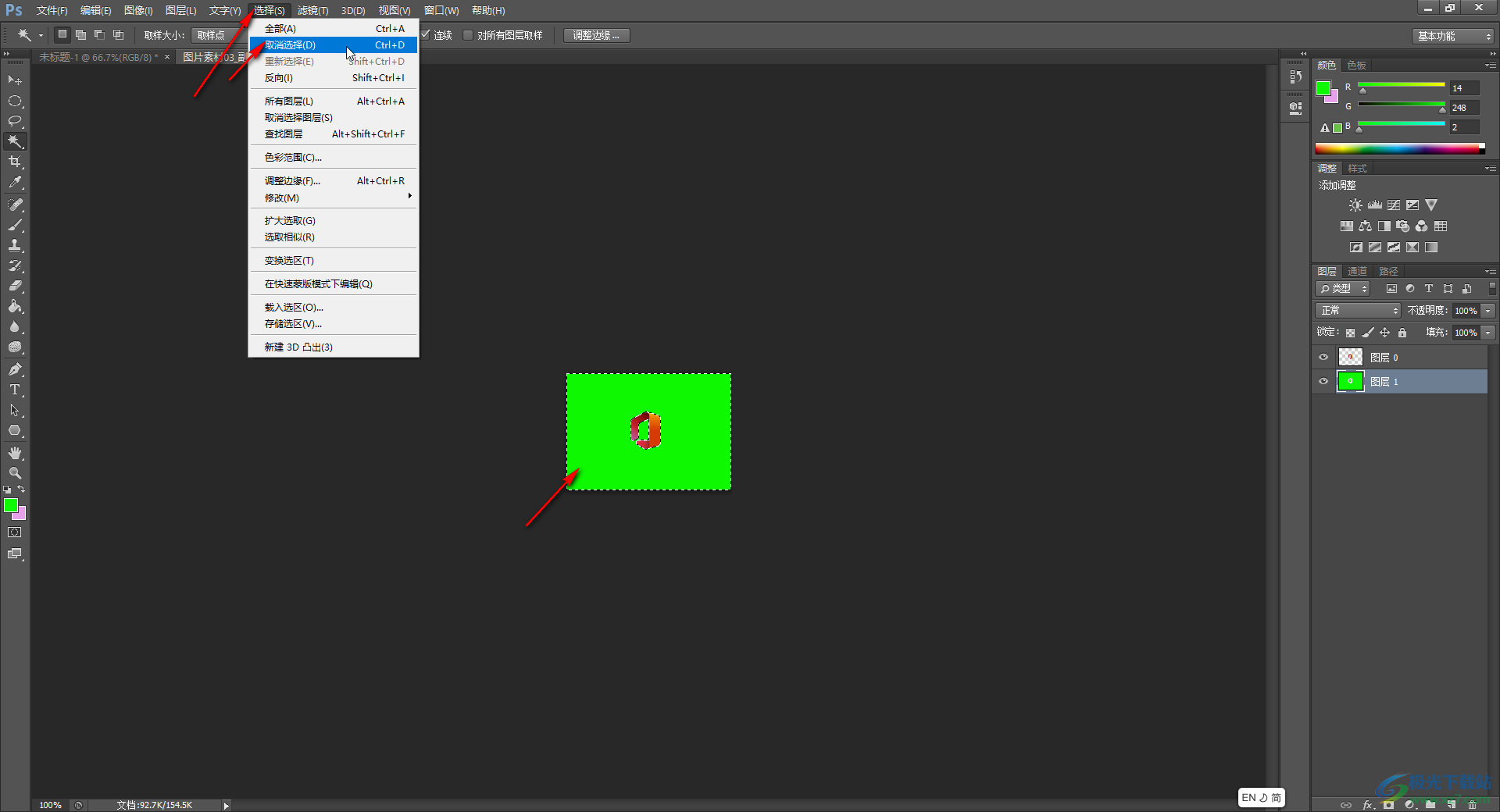Screen dimensions: 1500x812
Task: Switch to the 通道 channels tab
Action: [1358, 271]
